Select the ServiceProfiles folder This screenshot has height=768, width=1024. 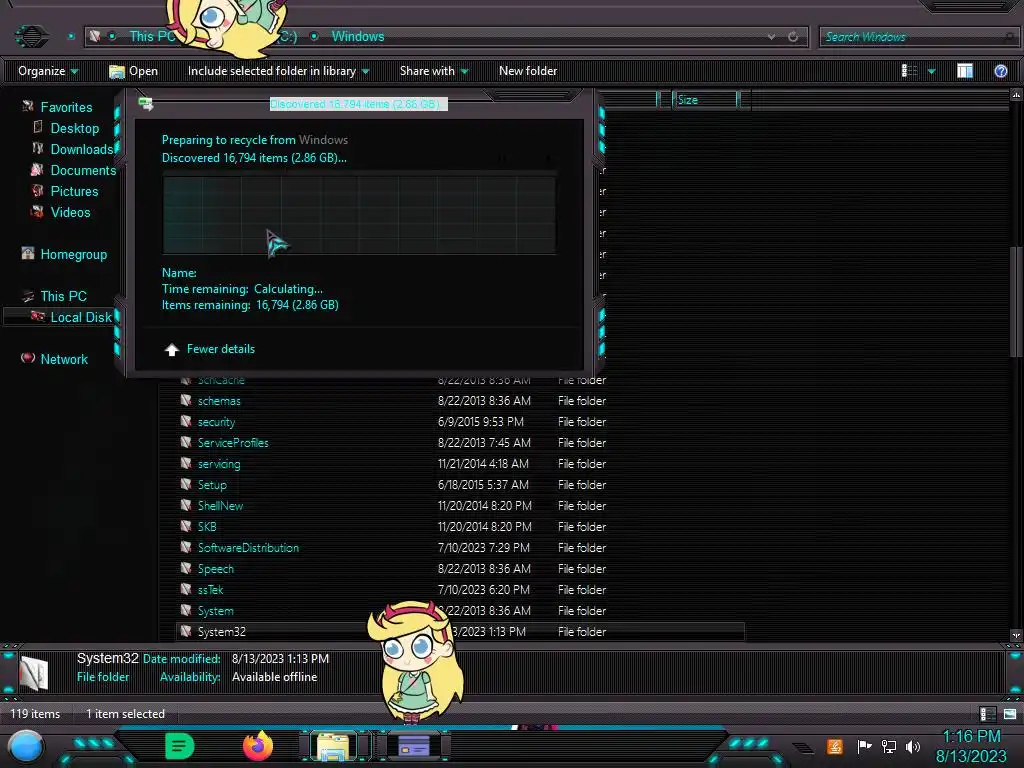[x=233, y=442]
